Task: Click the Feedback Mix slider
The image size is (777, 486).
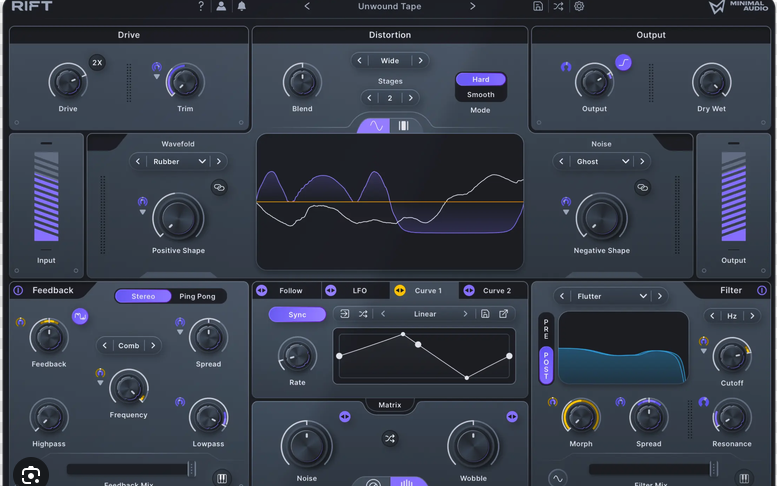Action: pos(132,469)
